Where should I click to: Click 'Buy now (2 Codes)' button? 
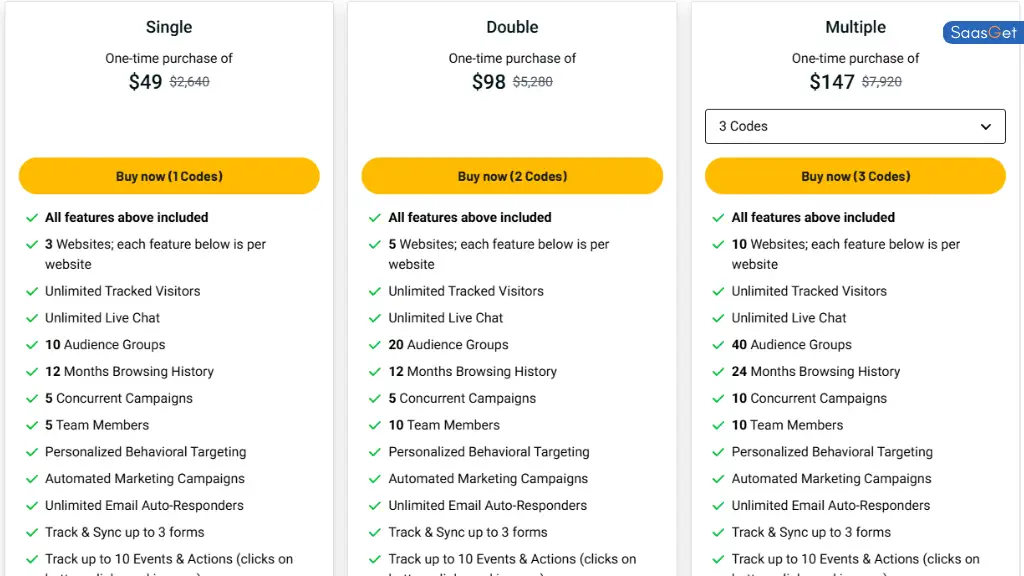click(x=512, y=176)
